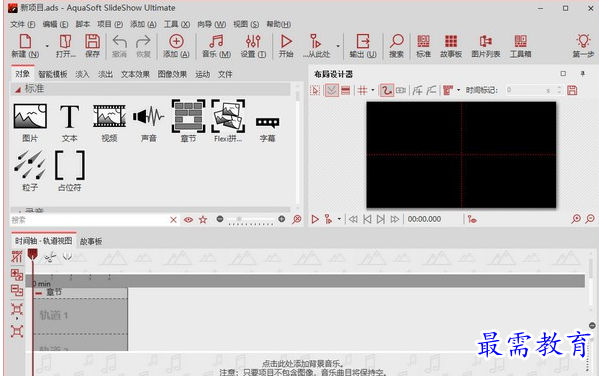This screenshot has width=599, height=376.
Task: Increase thumbnail size with plus button
Action: [x=282, y=219]
